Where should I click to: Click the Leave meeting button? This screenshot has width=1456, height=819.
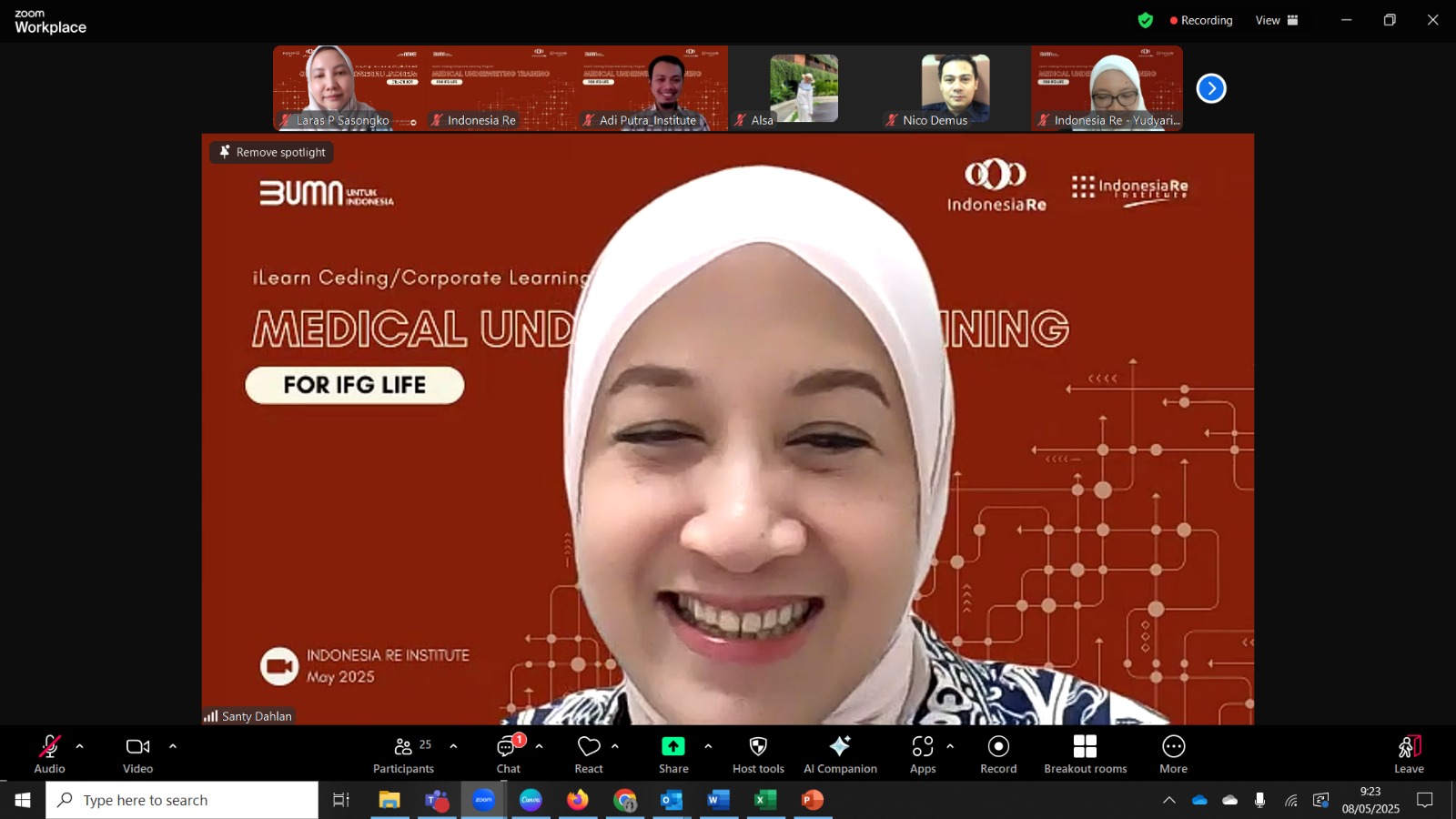pyautogui.click(x=1409, y=754)
